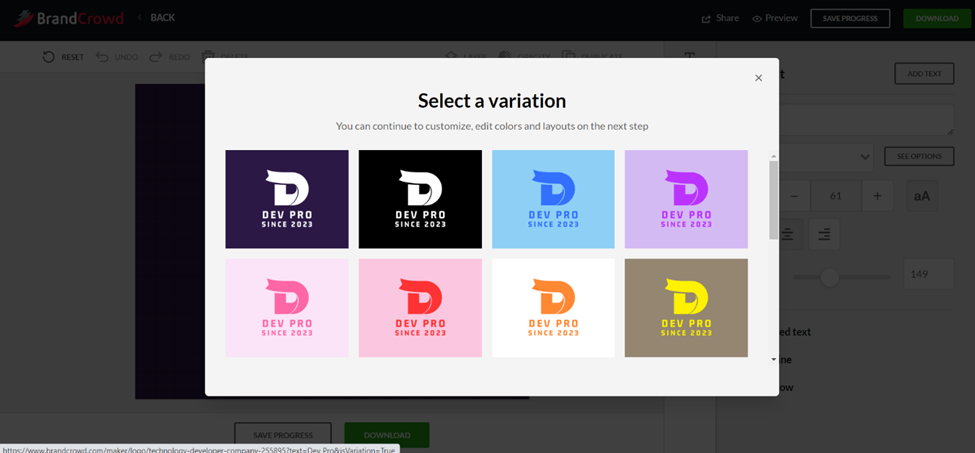Click the BrandCrowd logo
Image resolution: width=975 pixels, height=453 pixels.
tap(68, 18)
